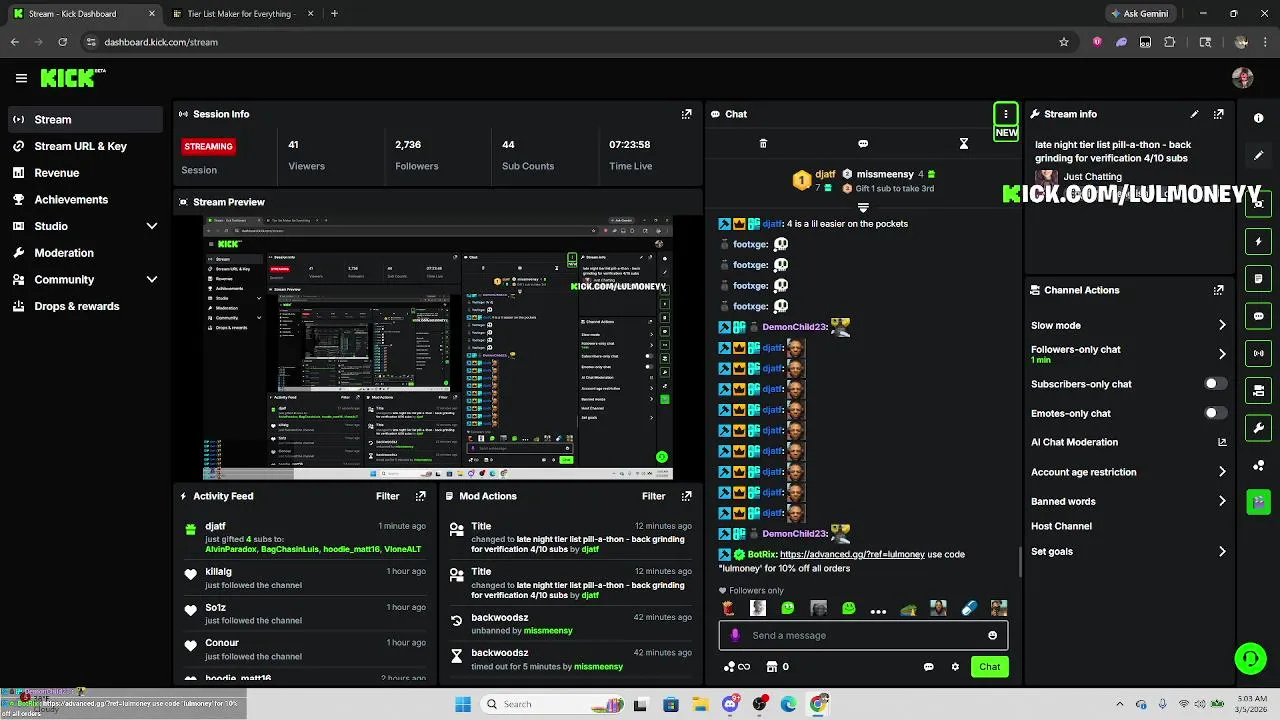The height and width of the screenshot is (720, 1280).
Task: Open the advanced.gg link in chat
Action: [852, 554]
